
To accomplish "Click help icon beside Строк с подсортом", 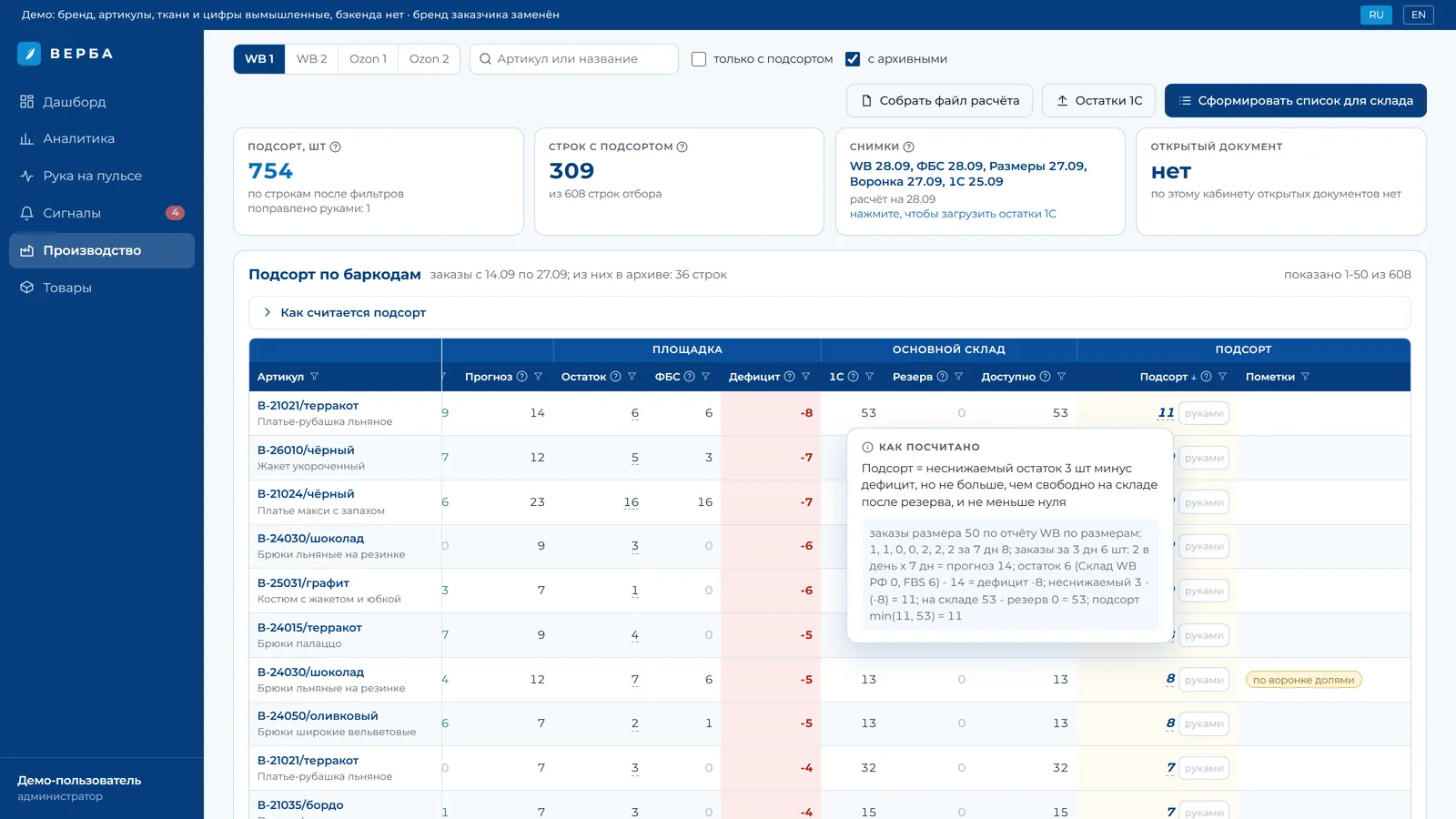I will pos(682,147).
